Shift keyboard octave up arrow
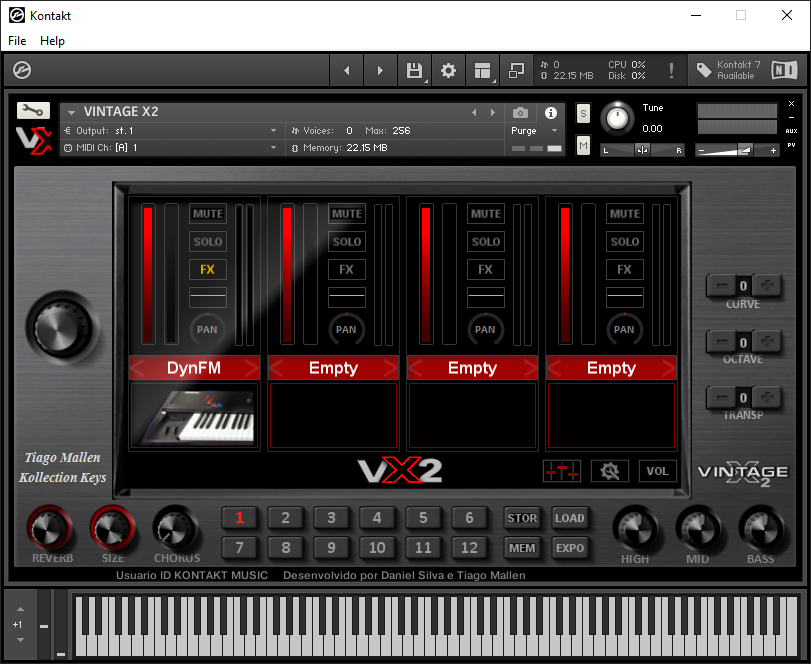The width and height of the screenshot is (811, 664). click(x=20, y=610)
